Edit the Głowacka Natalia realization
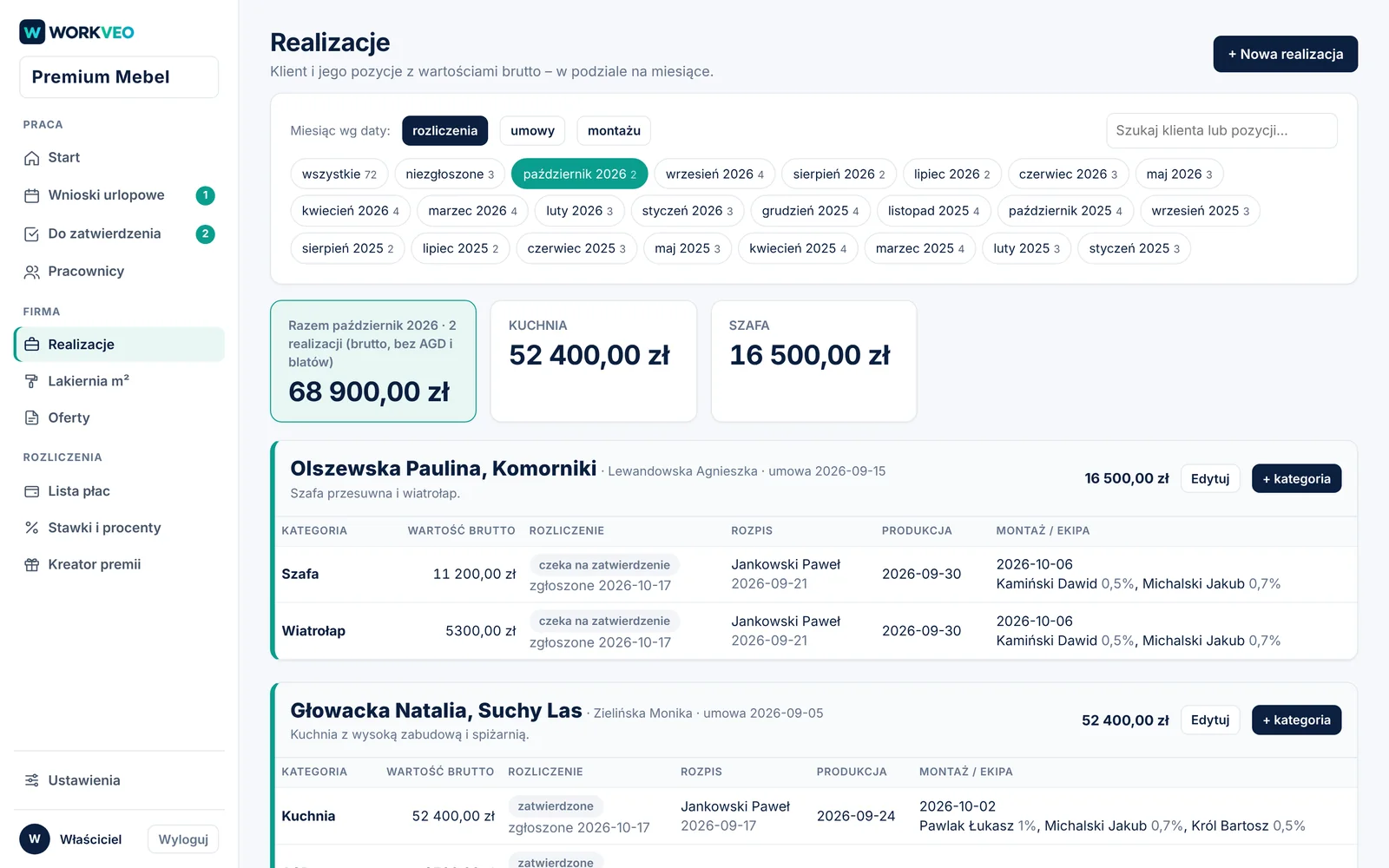 coord(1210,720)
